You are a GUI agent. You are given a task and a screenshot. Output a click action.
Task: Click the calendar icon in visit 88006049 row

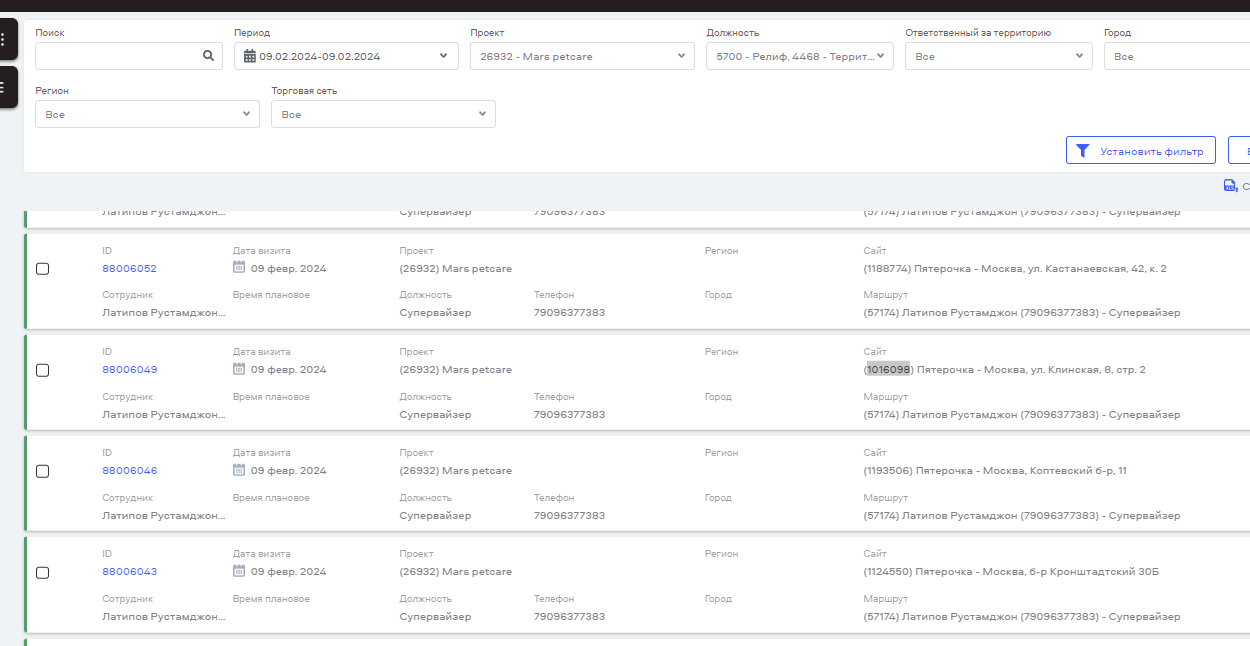click(239, 369)
